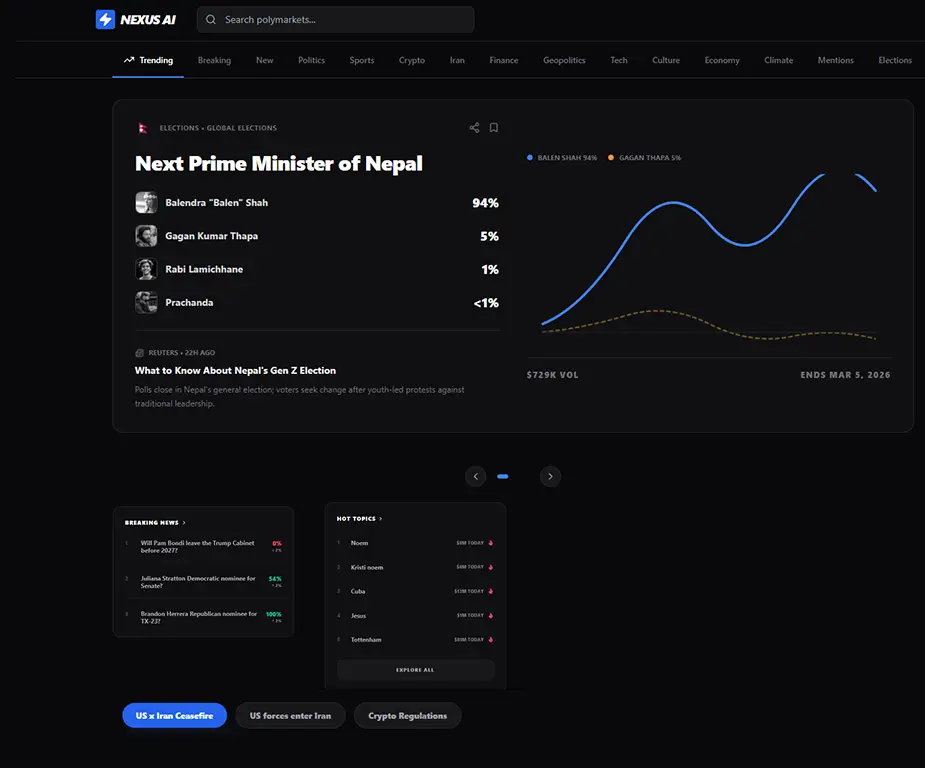The width and height of the screenshot is (925, 768).
Task: Open the Nepal's Gen Z Election article
Action: tap(235, 370)
